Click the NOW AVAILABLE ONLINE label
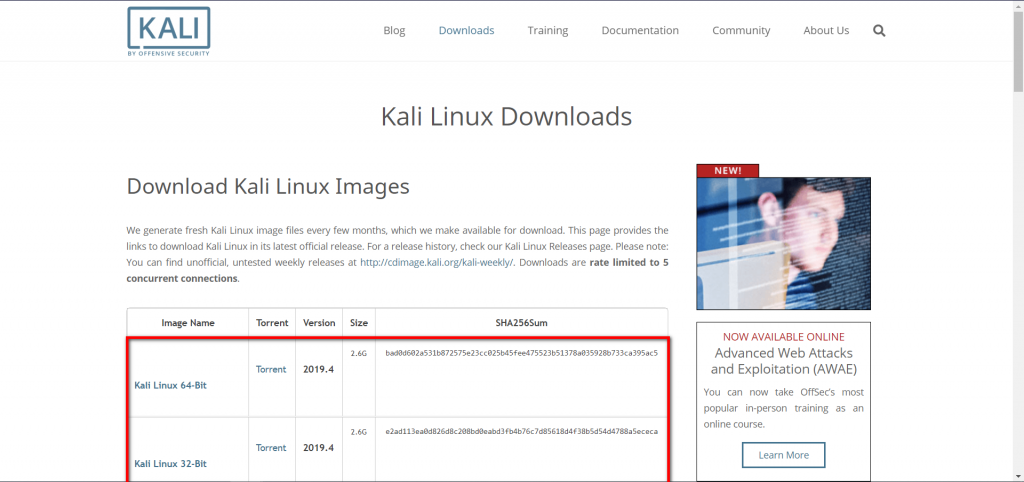 point(784,337)
